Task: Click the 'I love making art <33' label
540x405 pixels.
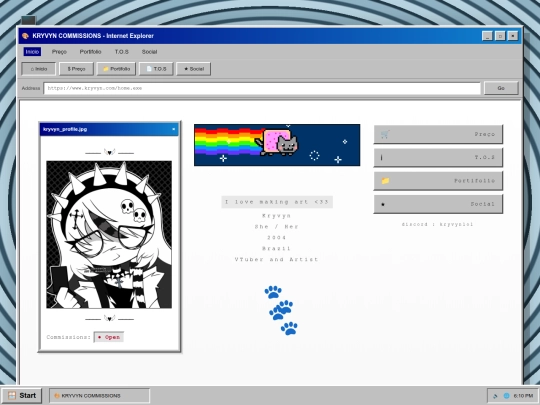Action: click(x=277, y=202)
